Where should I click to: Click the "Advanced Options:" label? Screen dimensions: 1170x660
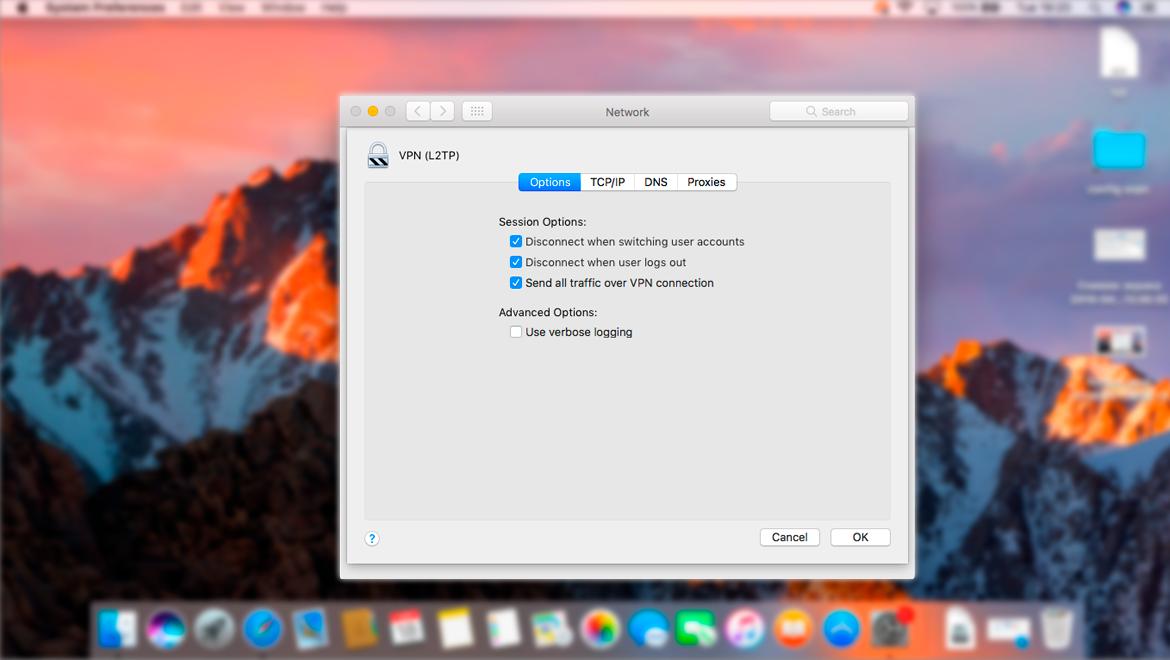tap(548, 312)
